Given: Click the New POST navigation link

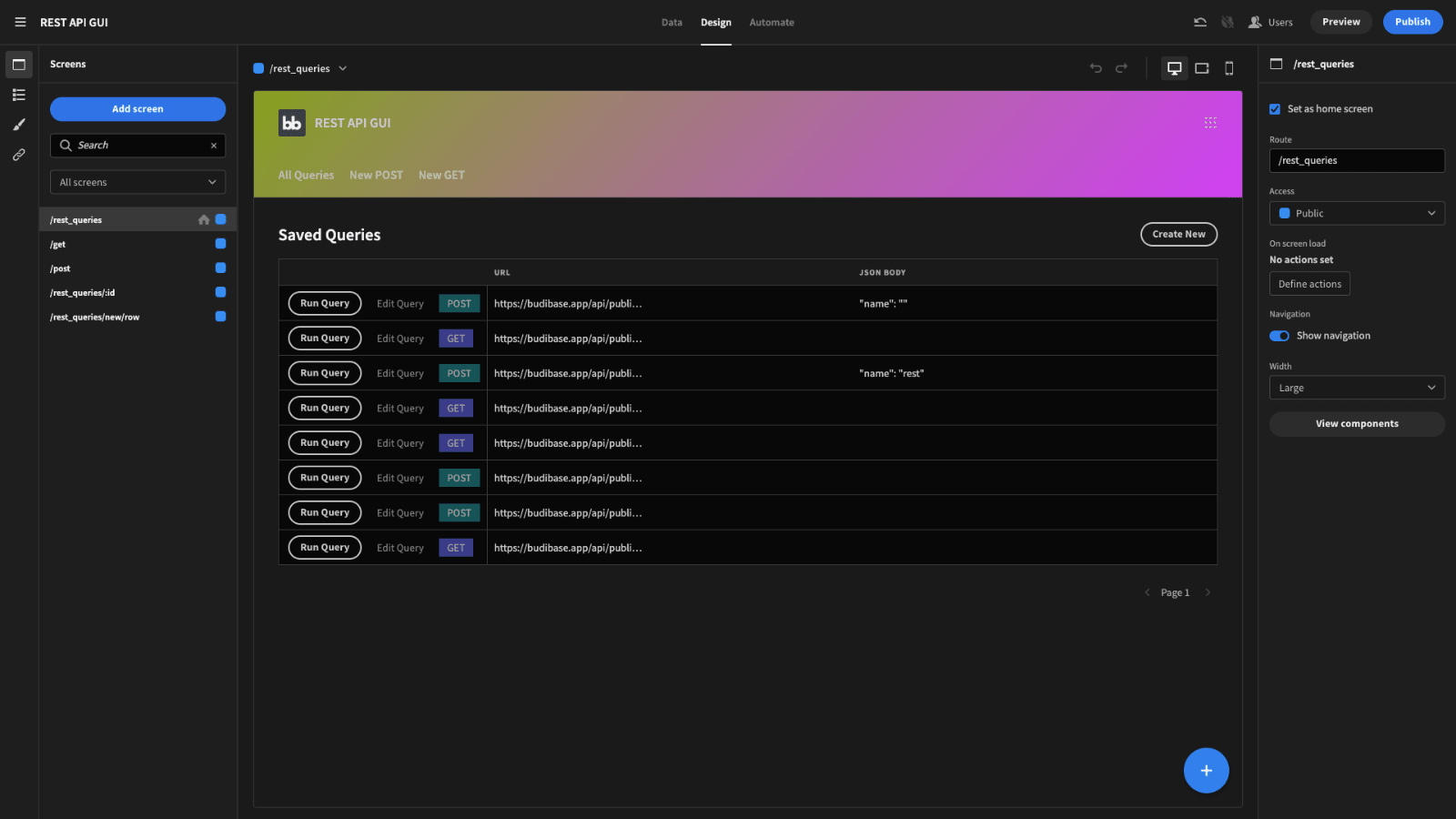Looking at the screenshot, I should tap(376, 176).
